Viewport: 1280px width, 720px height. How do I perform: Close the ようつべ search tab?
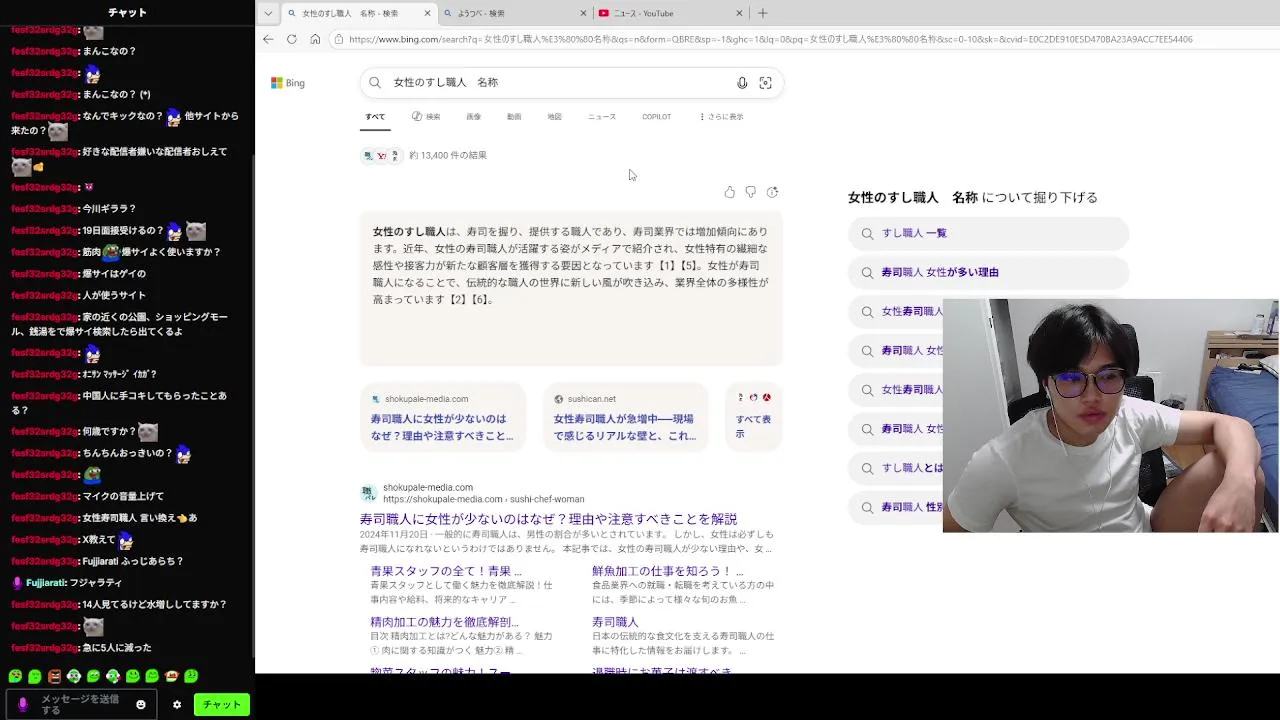[x=583, y=13]
